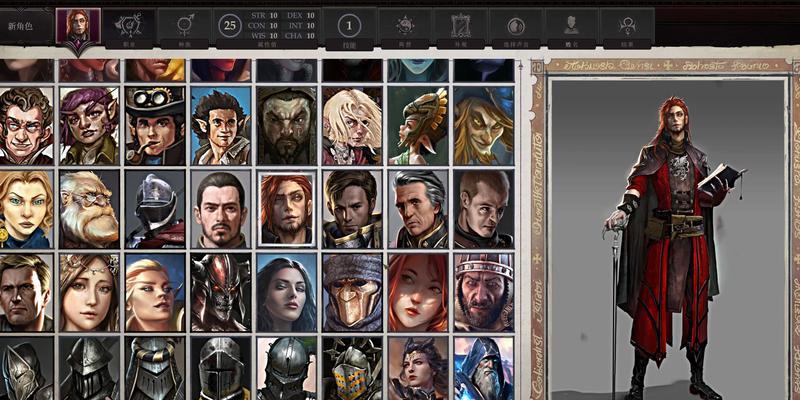
Task: Select helmet with gold-black striped gorget portrait
Action: point(155,368)
